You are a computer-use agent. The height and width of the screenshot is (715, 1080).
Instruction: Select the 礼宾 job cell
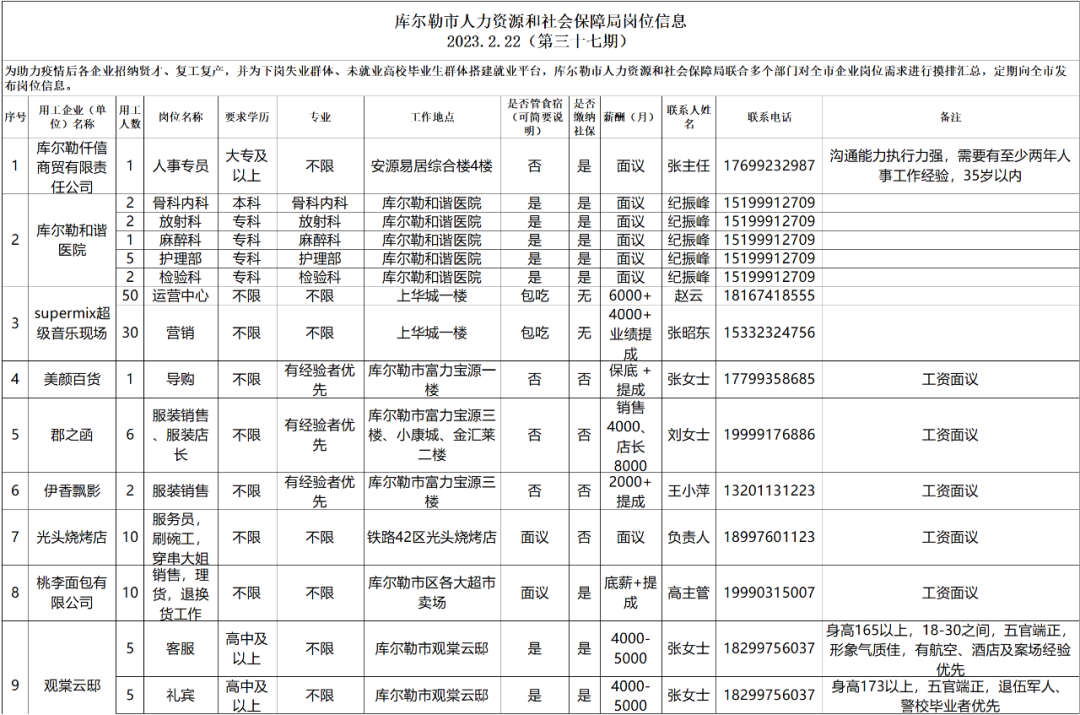(x=180, y=696)
